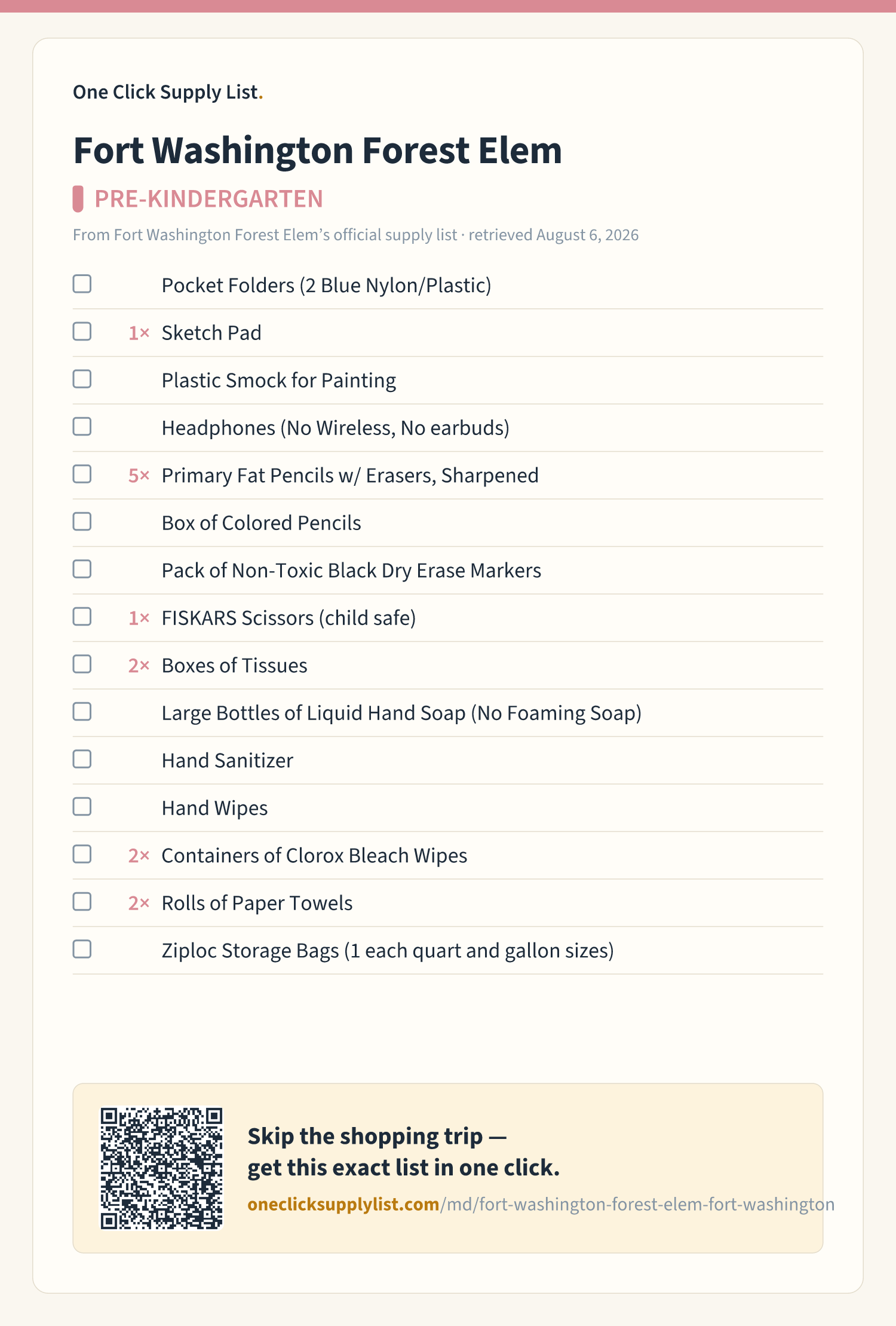Tick the Hand Sanitizer checkbox
This screenshot has width=896, height=1326.
point(82,759)
